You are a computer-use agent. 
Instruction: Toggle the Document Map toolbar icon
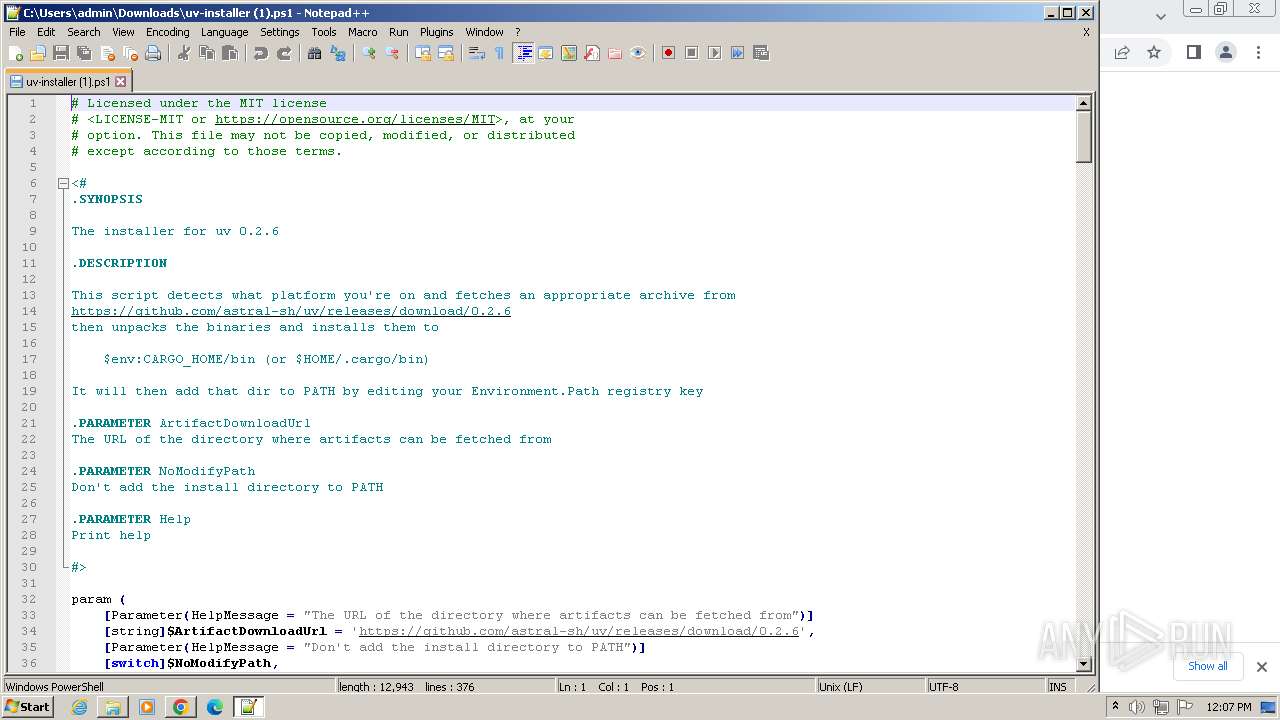click(x=569, y=53)
